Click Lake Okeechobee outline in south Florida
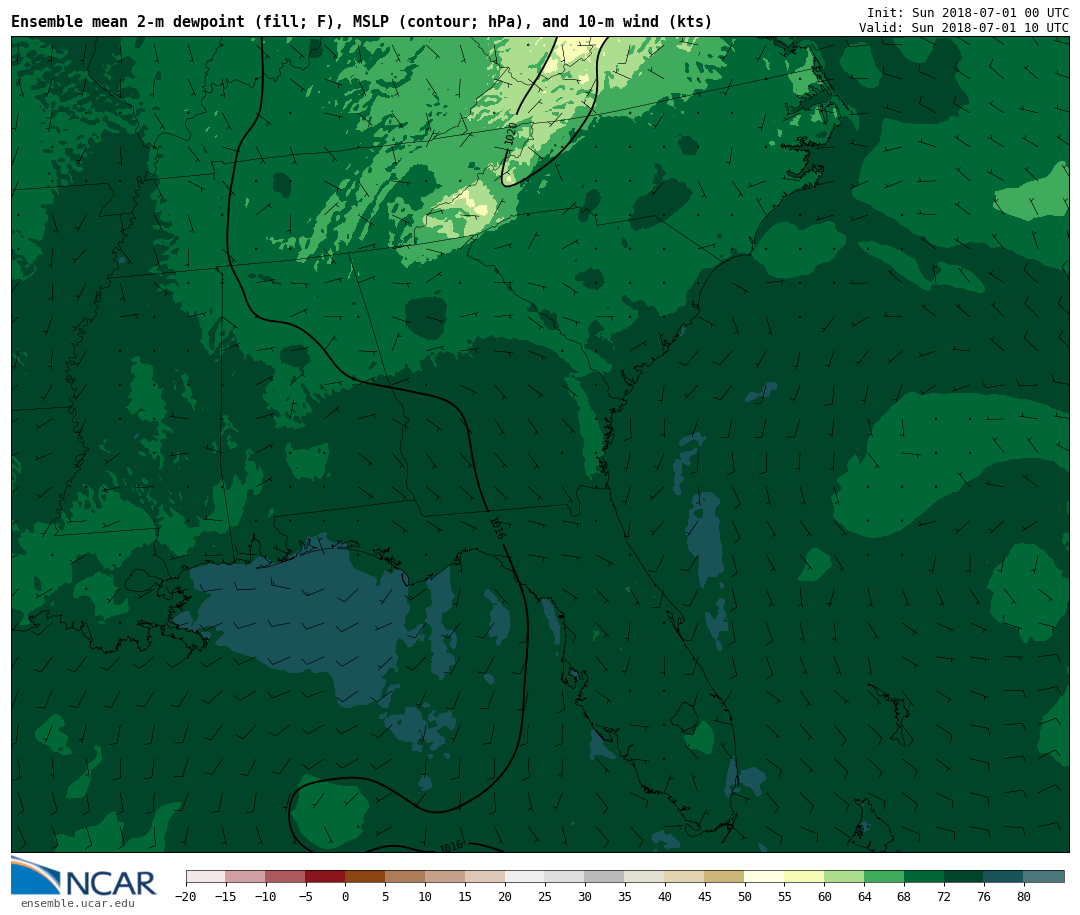The width and height of the screenshot is (1080, 915). (684, 716)
